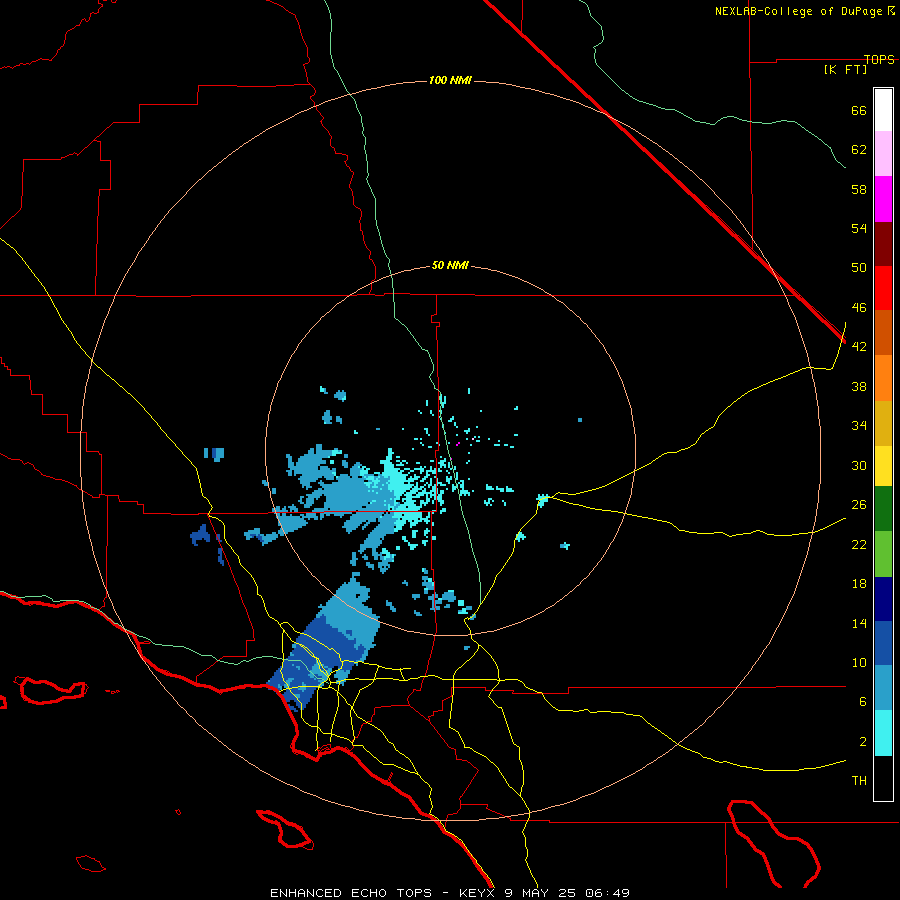Click the cyan legend swatch
The width and height of the screenshot is (900, 900).
click(883, 733)
